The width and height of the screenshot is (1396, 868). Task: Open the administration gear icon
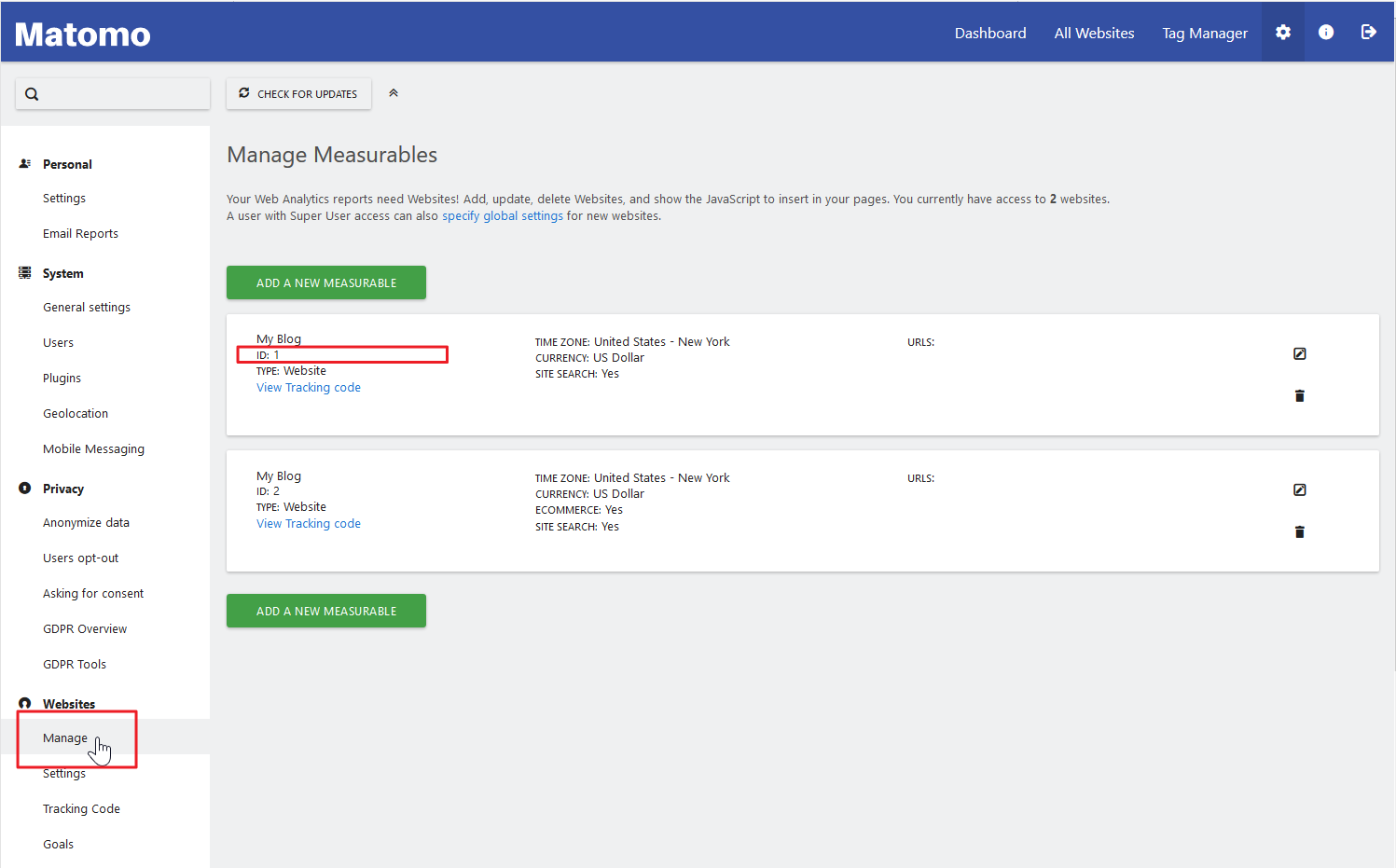[x=1283, y=33]
